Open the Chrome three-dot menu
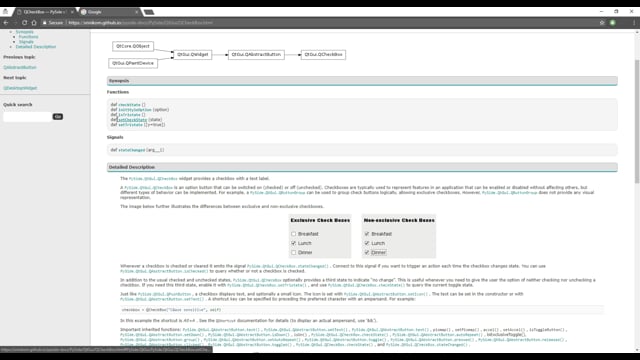 [x=634, y=23]
